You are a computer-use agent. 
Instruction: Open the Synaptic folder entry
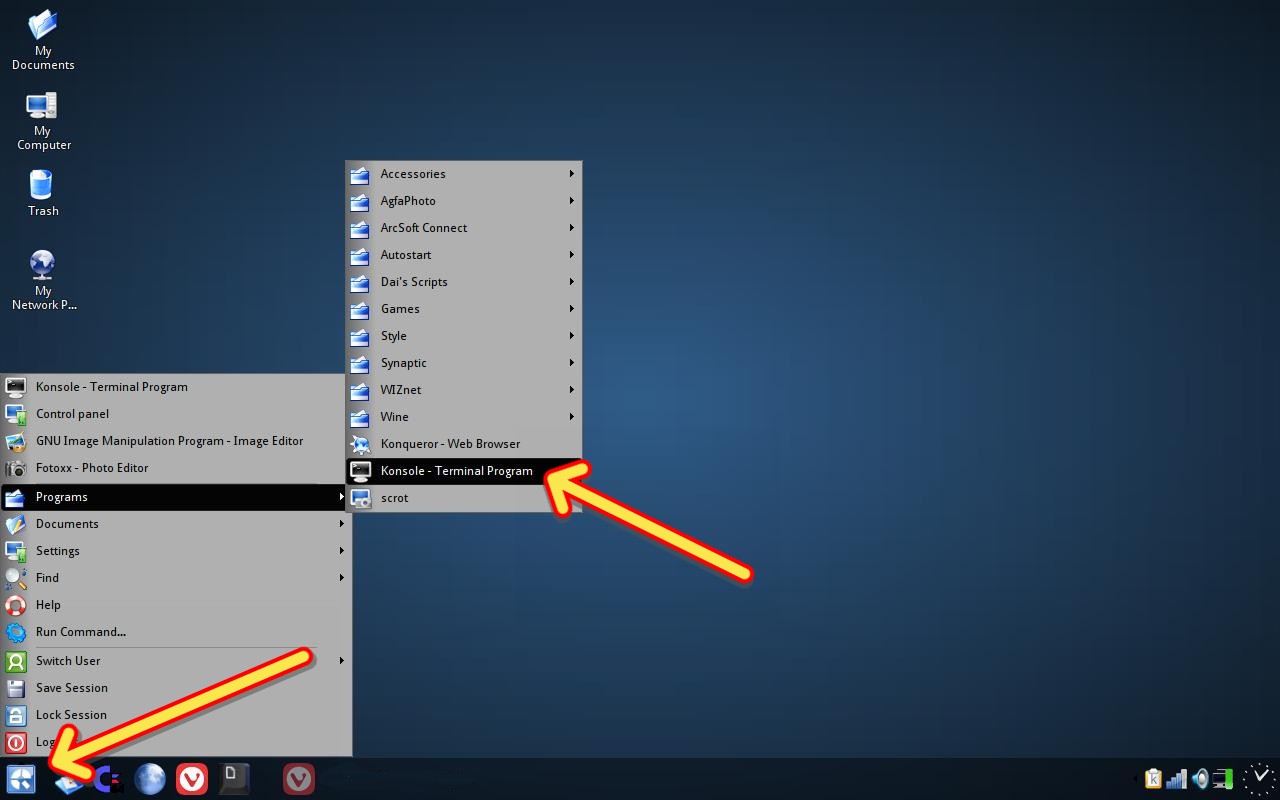[464, 363]
